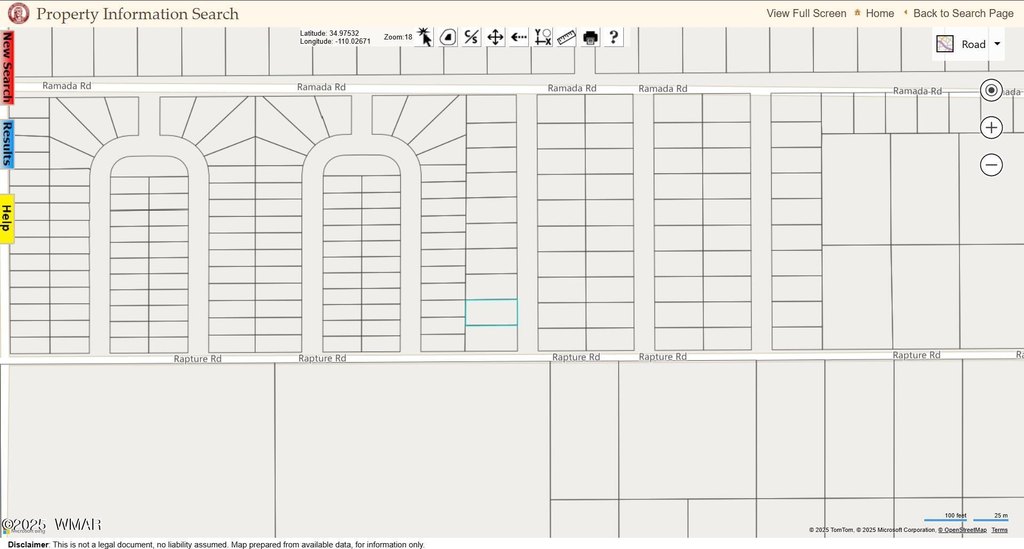Select the ruler measure tool

[x=567, y=37]
